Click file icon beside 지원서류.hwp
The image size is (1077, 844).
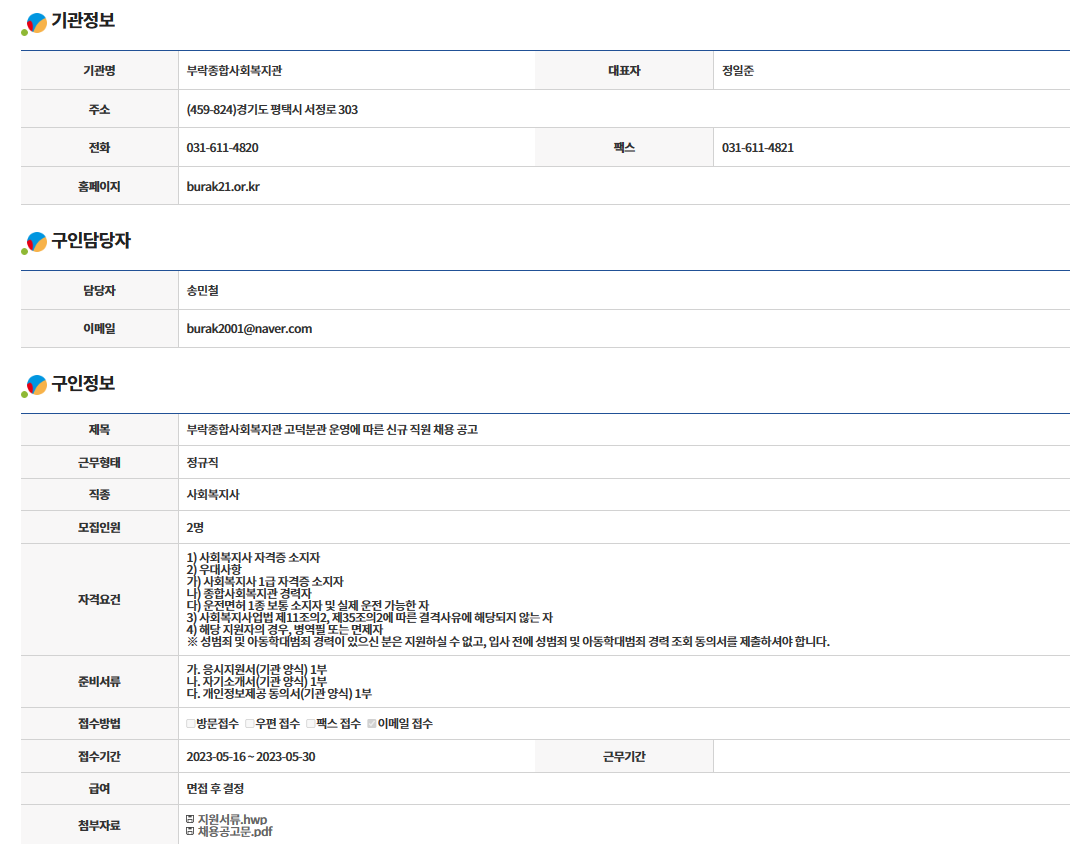coord(190,819)
